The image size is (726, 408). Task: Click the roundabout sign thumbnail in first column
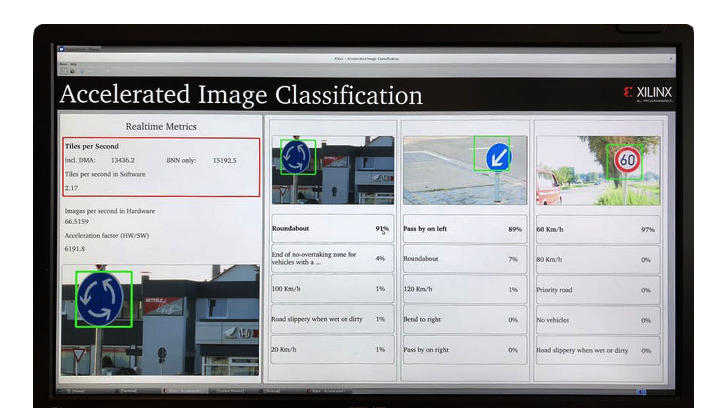(333, 170)
